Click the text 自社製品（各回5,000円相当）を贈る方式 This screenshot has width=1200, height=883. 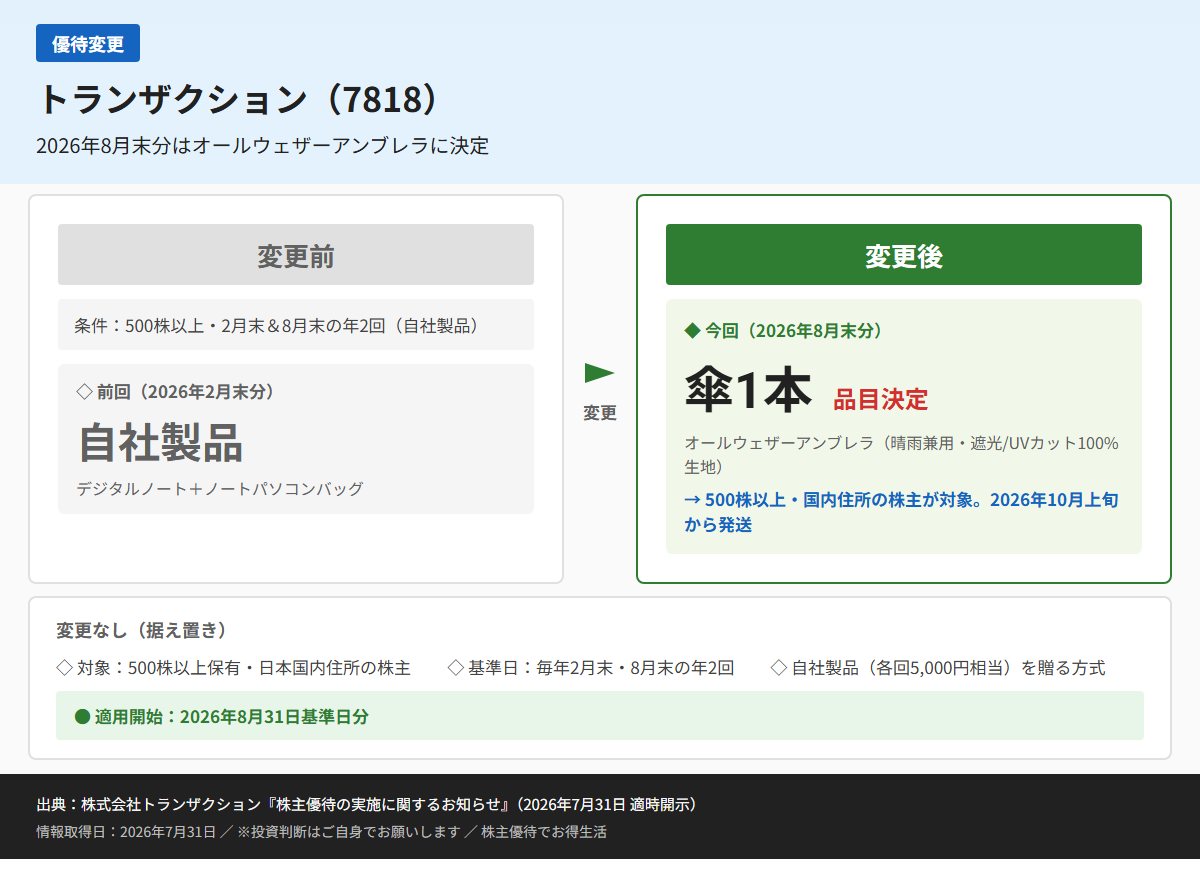pyautogui.click(x=948, y=668)
